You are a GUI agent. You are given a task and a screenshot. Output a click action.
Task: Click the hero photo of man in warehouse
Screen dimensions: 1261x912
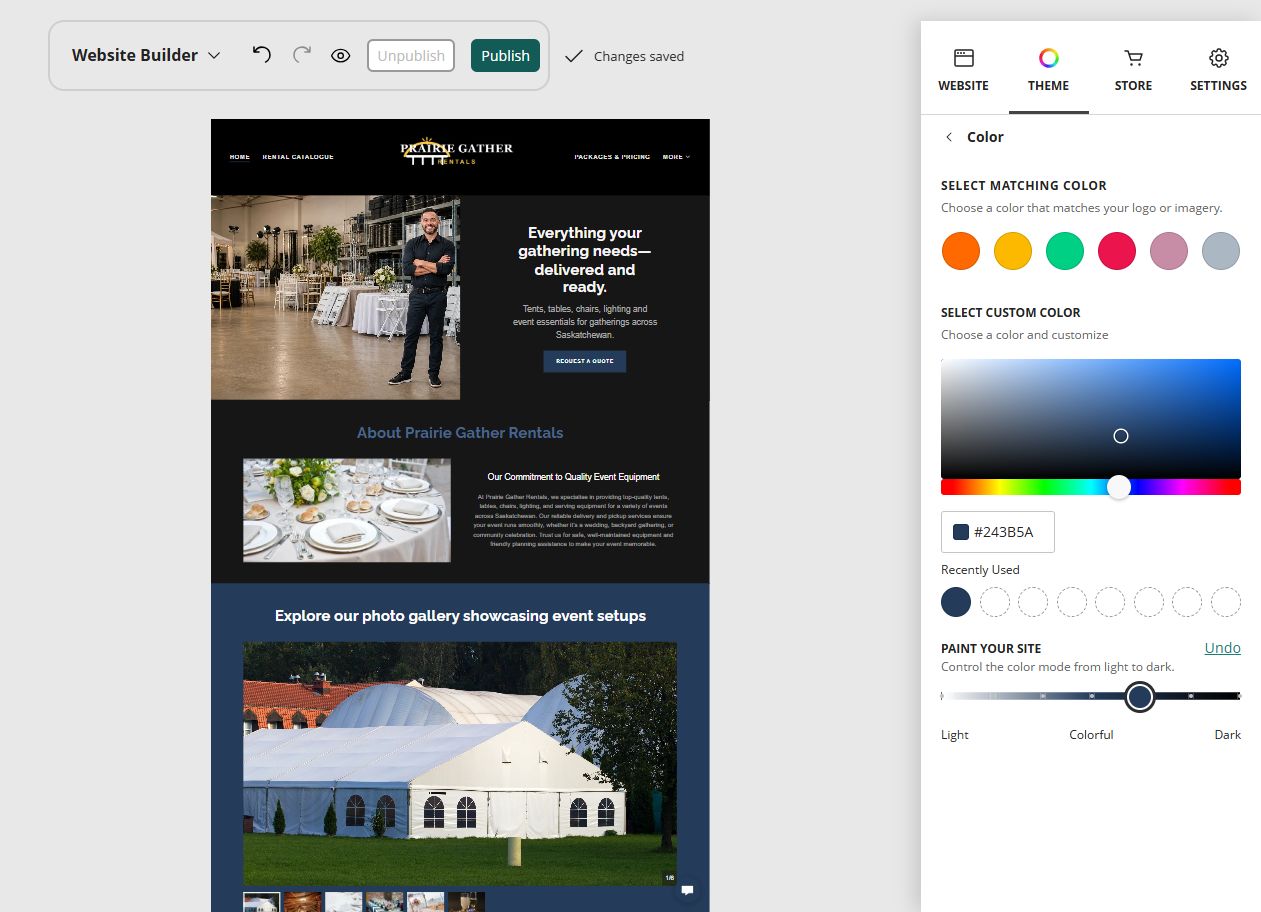point(335,297)
